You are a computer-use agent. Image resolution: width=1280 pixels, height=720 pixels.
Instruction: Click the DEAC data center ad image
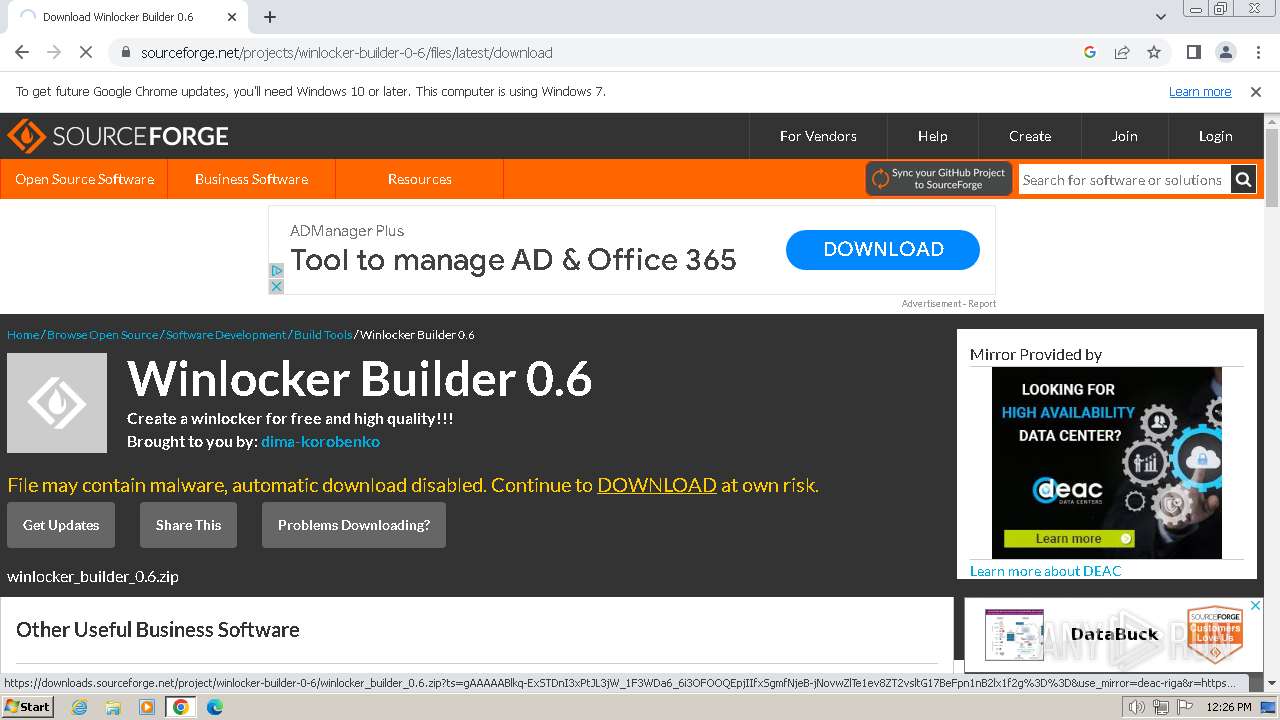point(1107,463)
